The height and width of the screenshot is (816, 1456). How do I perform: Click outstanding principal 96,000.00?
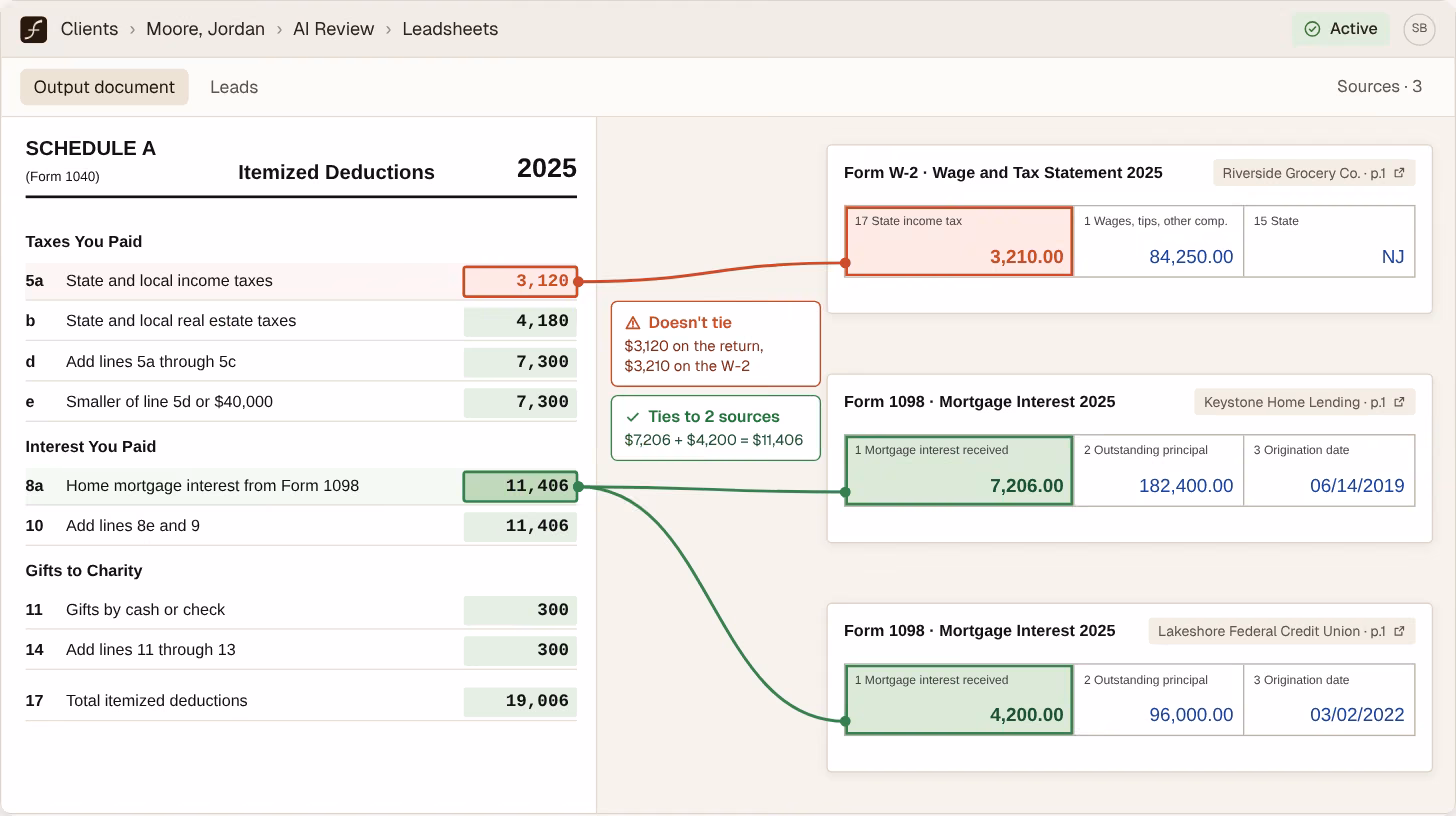click(1158, 700)
